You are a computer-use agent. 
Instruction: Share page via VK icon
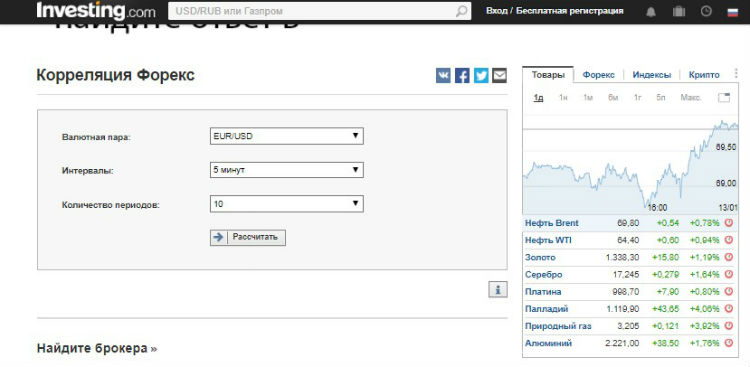point(443,76)
